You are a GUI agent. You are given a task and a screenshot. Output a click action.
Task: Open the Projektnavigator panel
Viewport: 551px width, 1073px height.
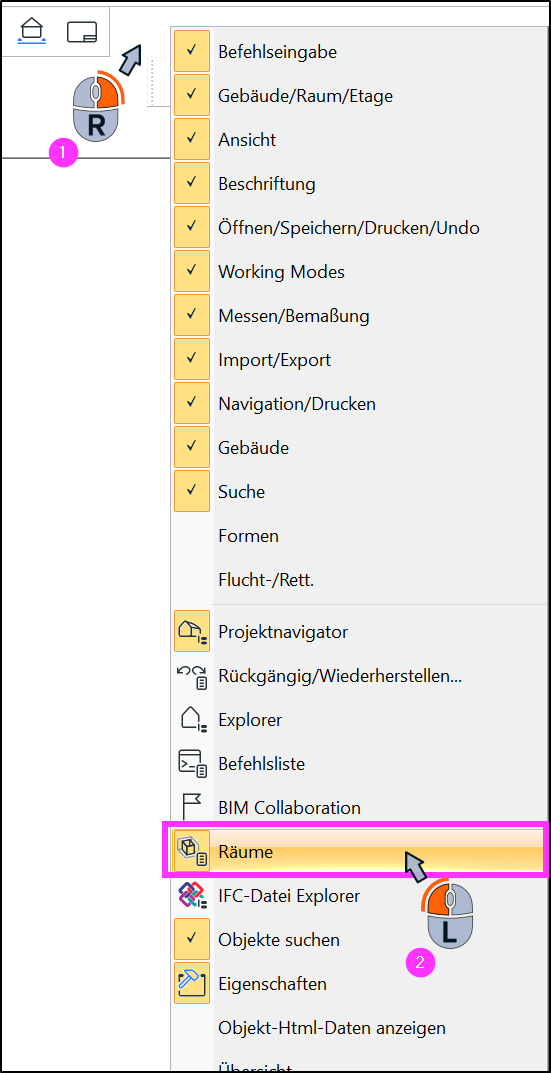click(359, 632)
